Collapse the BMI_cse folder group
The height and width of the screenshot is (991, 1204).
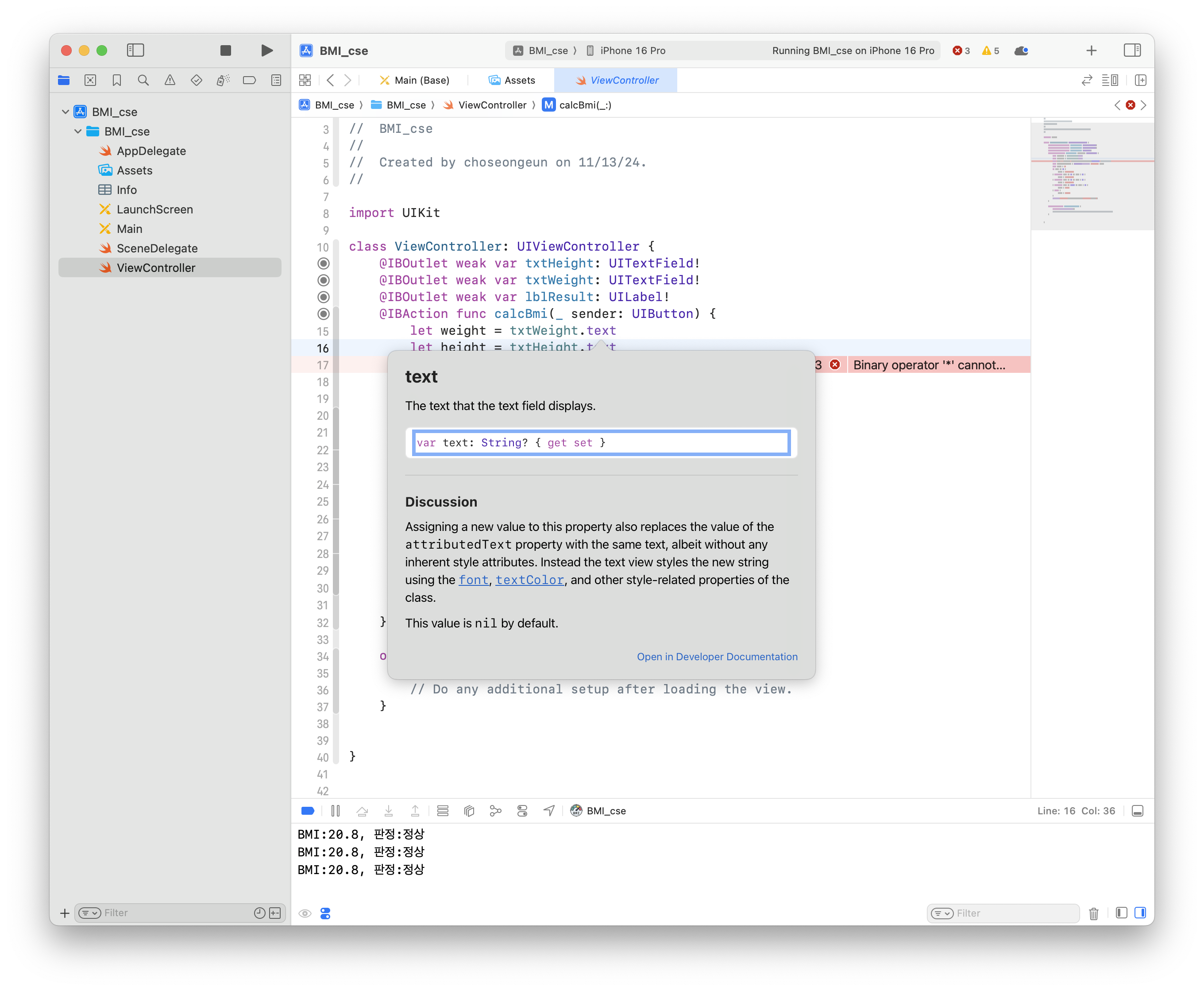pos(78,132)
